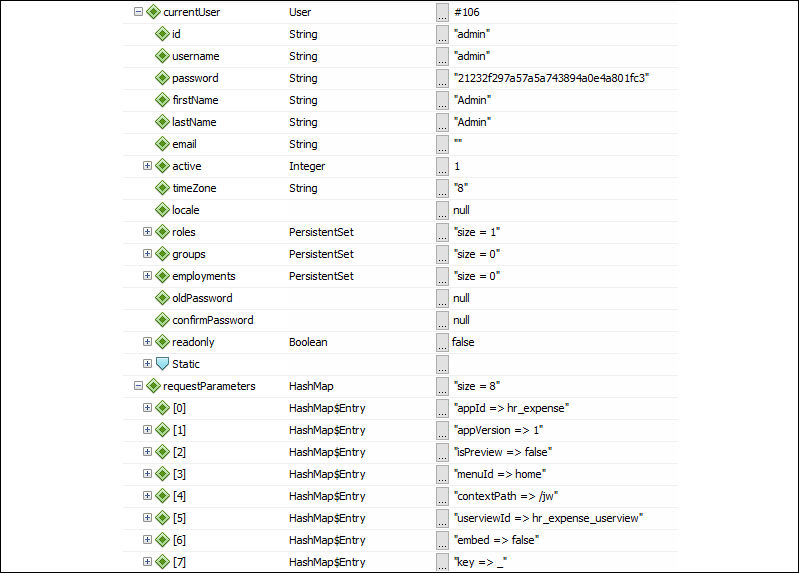799x573 pixels.
Task: Collapse the requestParameters HashMap node
Action: [x=138, y=386]
